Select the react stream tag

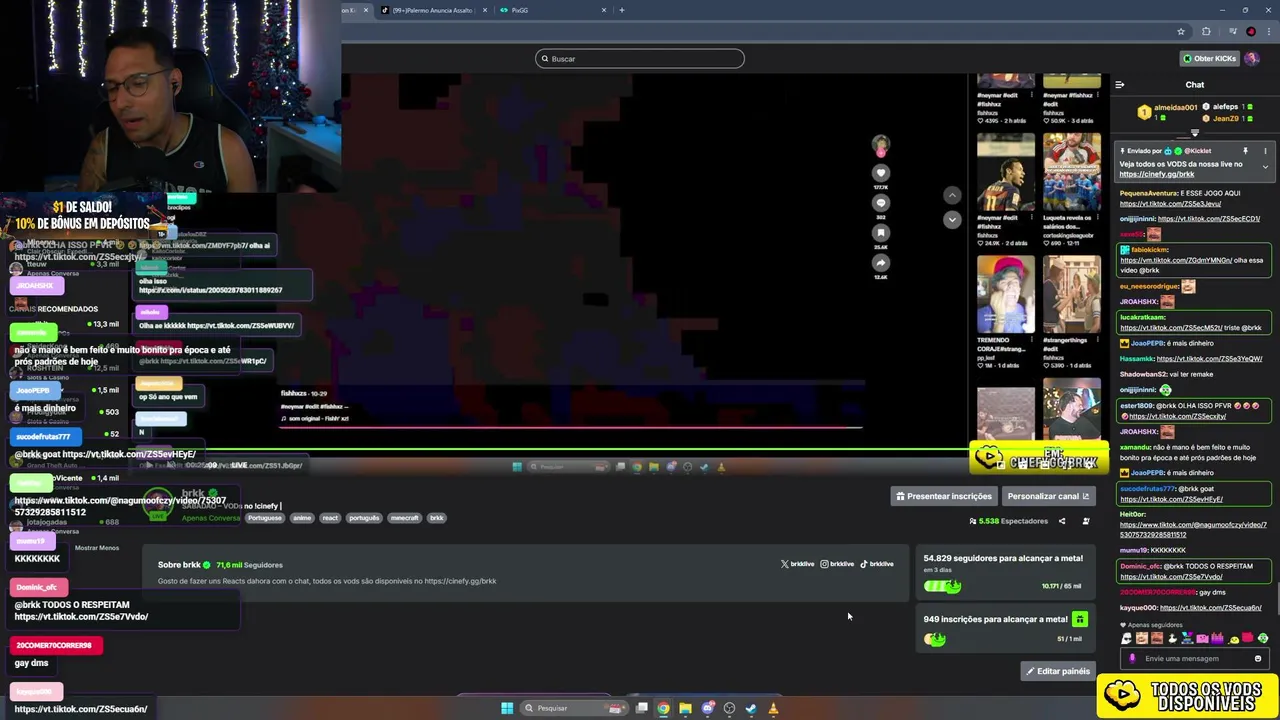point(330,518)
